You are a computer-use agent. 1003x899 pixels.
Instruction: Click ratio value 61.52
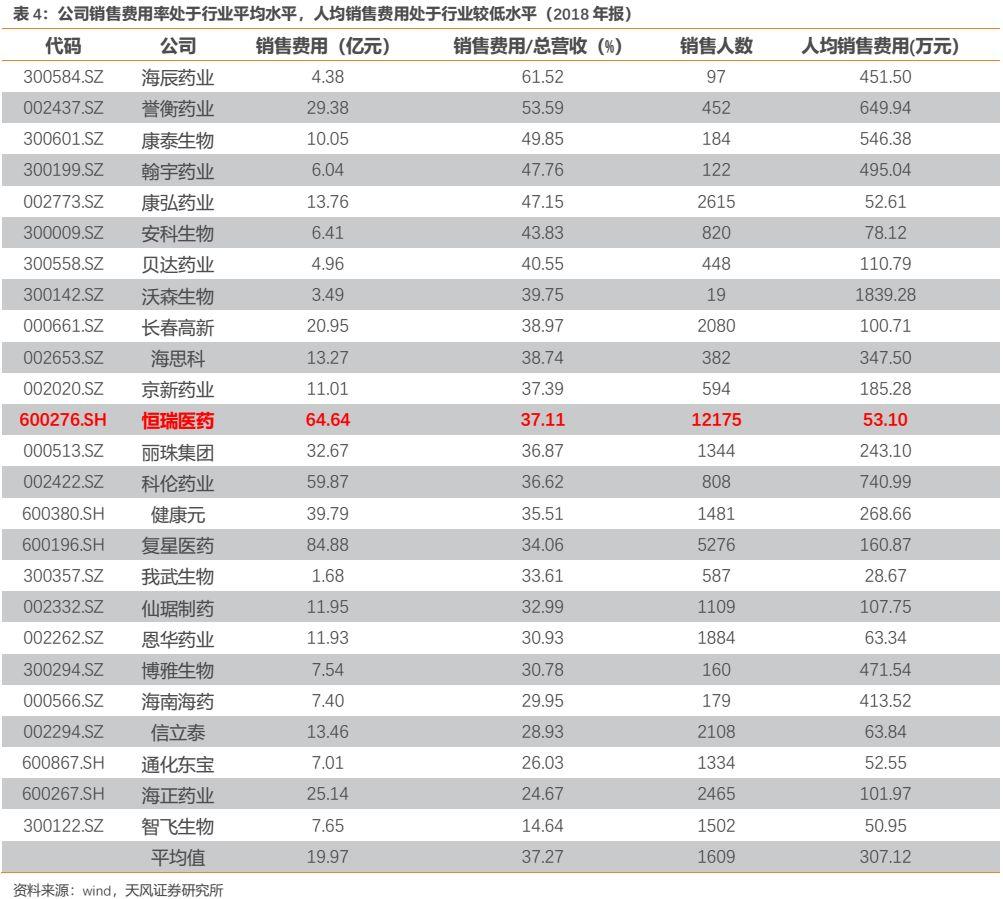click(x=542, y=77)
